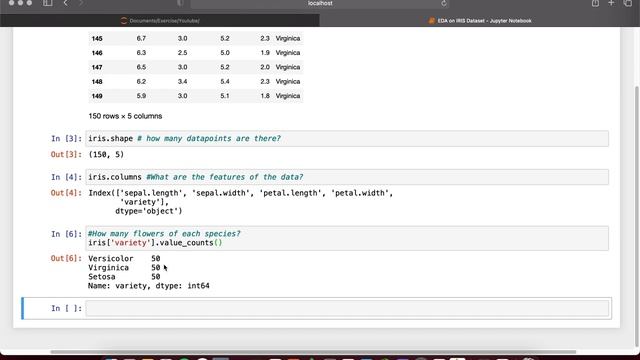The height and width of the screenshot is (360, 640).
Task: Click the dtype='object' line in Out[4]
Action: click(x=149, y=211)
